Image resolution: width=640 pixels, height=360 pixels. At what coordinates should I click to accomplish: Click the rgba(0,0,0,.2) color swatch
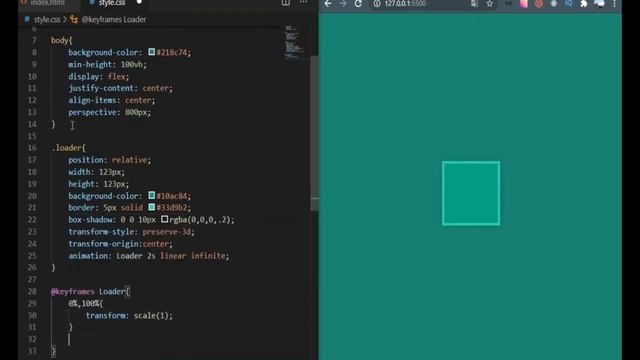pos(164,219)
